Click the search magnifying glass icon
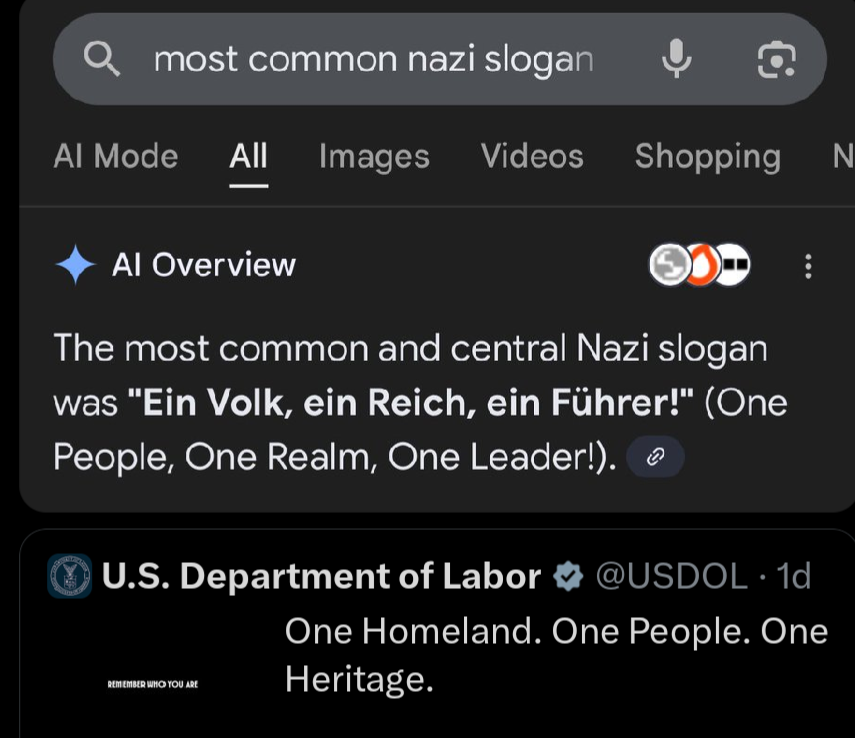The image size is (855, 738). (104, 58)
